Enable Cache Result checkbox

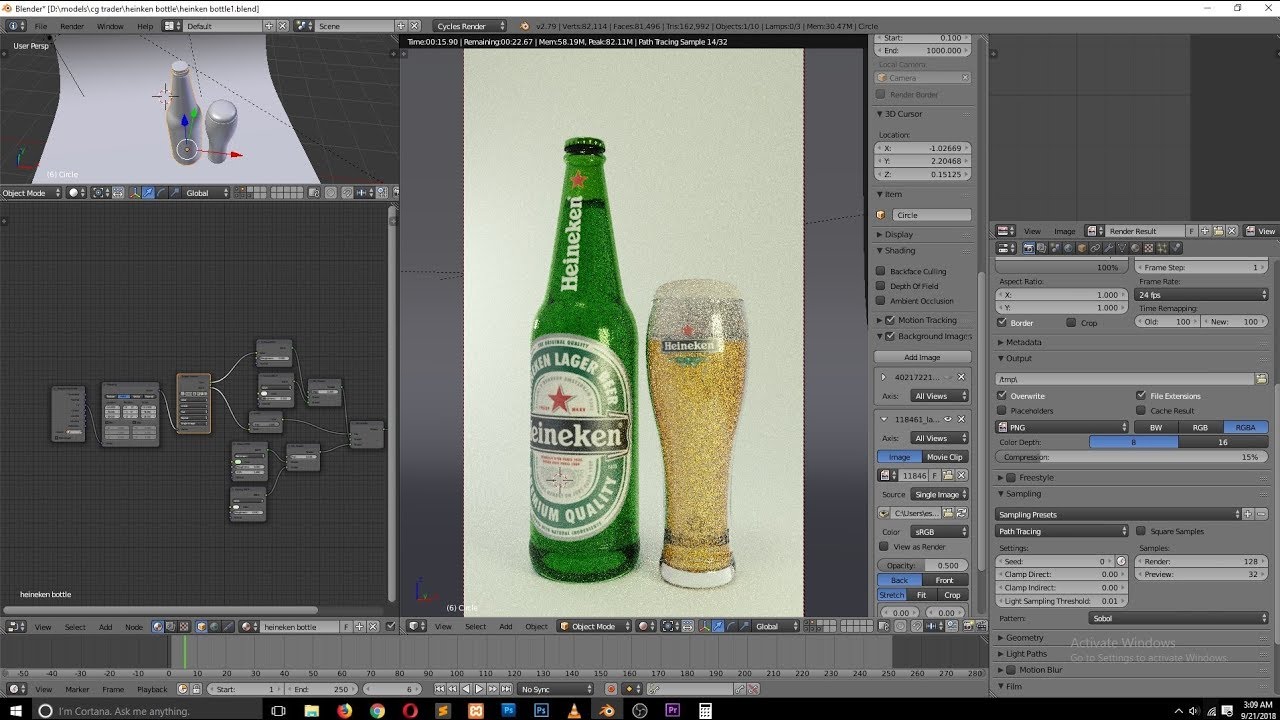click(1141, 411)
